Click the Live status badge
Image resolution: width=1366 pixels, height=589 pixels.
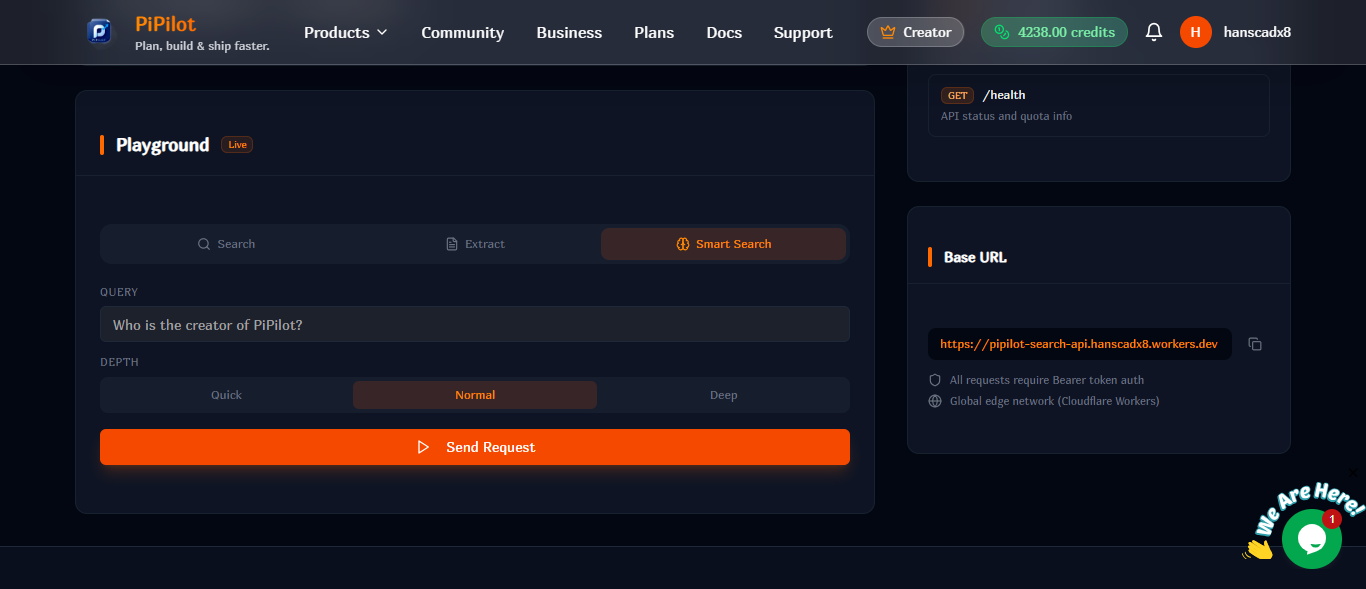click(x=236, y=144)
